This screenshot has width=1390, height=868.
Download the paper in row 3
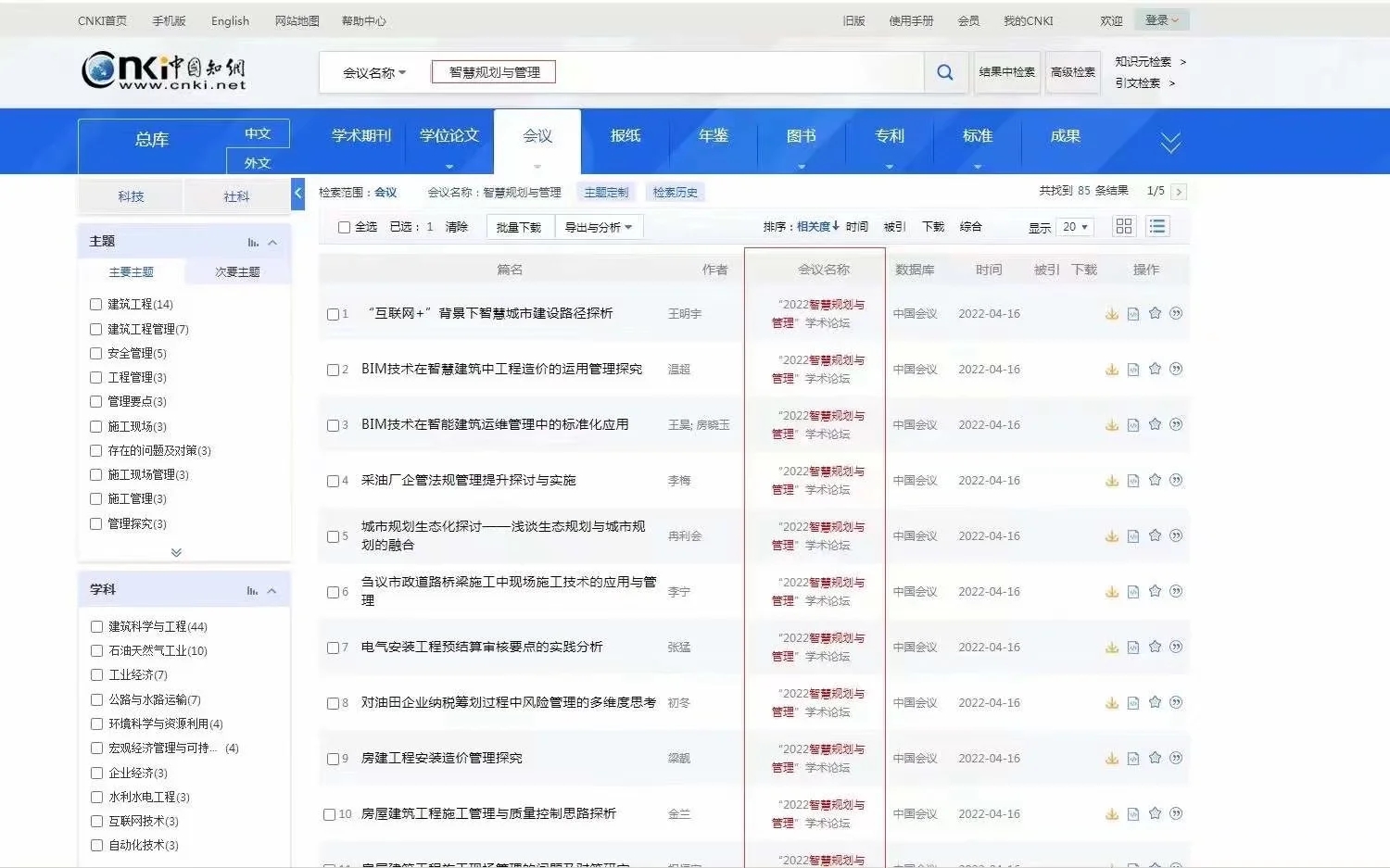(x=1112, y=425)
